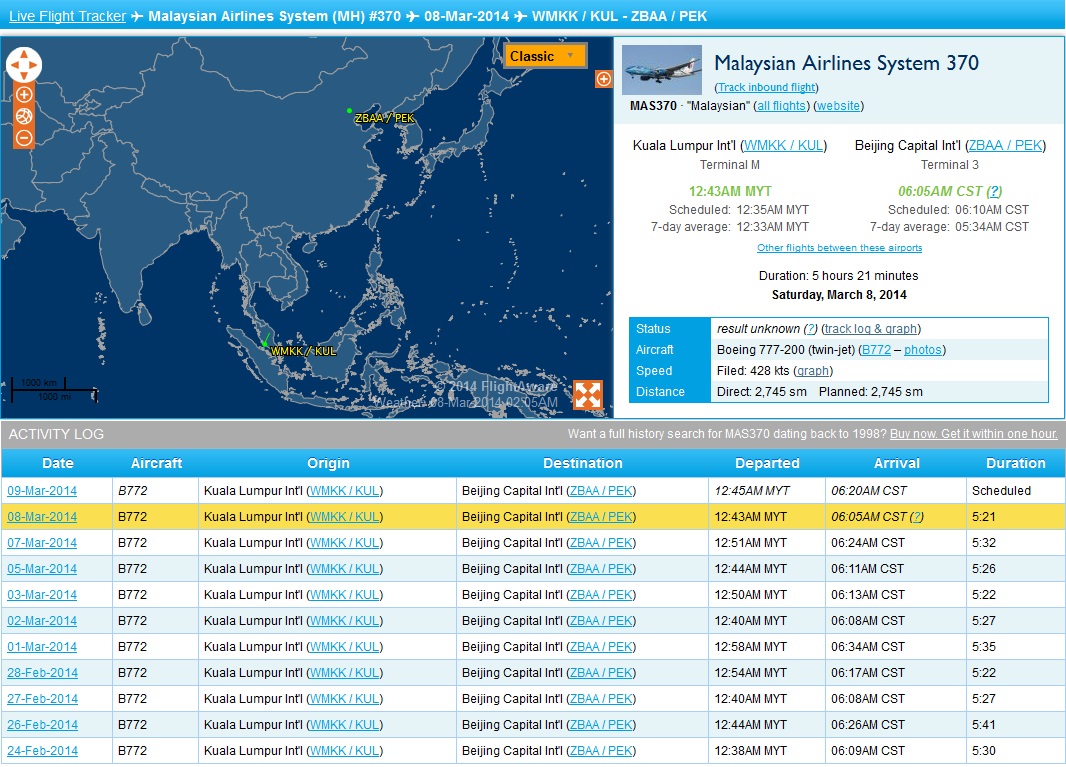Open the 26-Feb-2014 flight entry

tap(42, 725)
